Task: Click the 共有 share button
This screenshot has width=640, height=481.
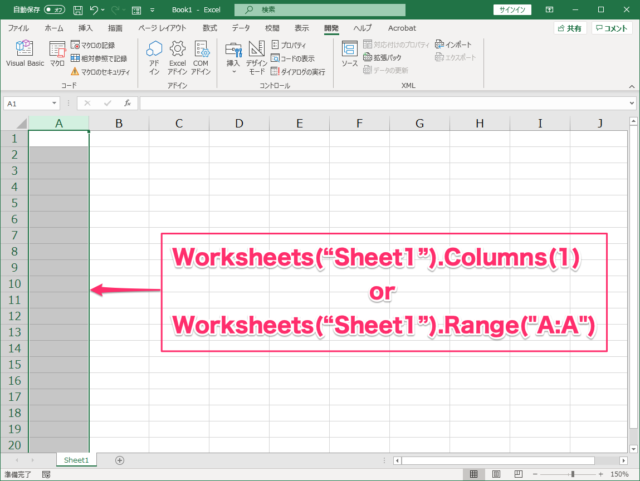Action: point(568,29)
